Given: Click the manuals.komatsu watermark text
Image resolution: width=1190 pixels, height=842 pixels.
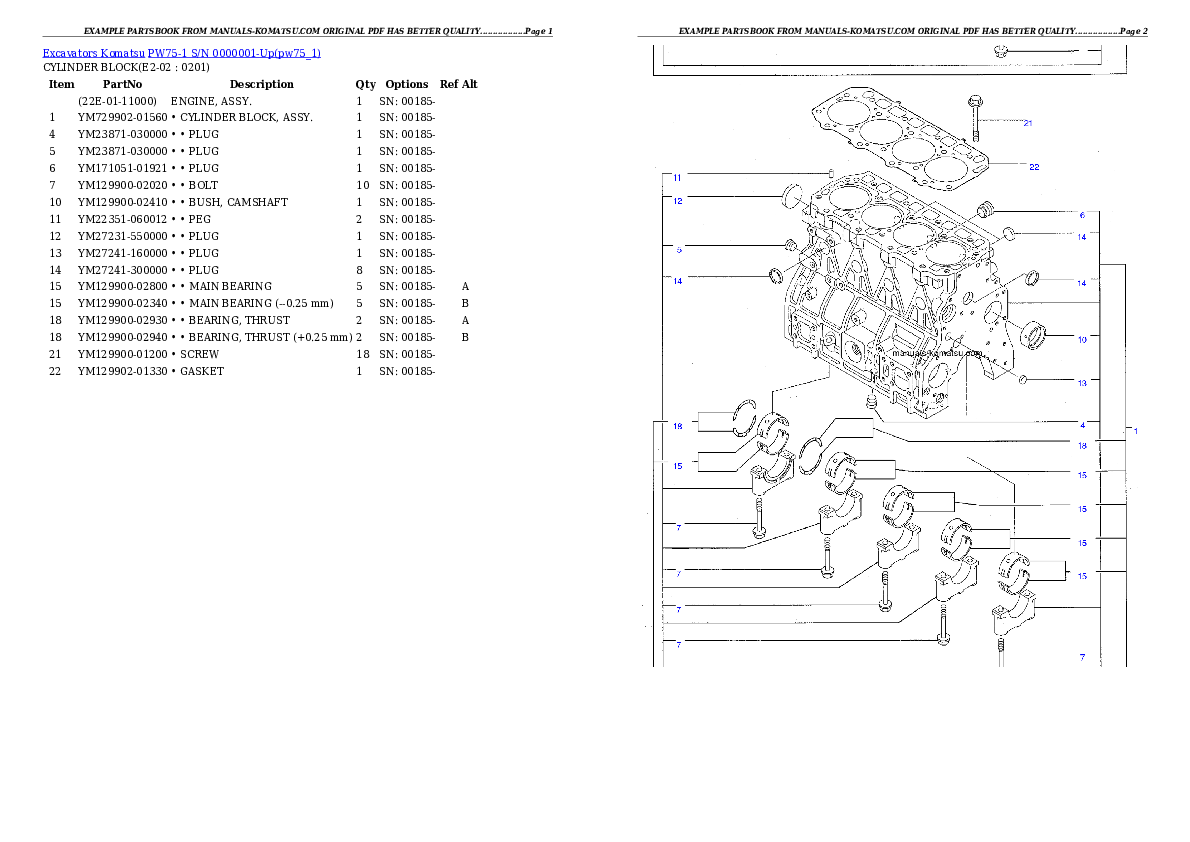Looking at the screenshot, I should point(940,352).
